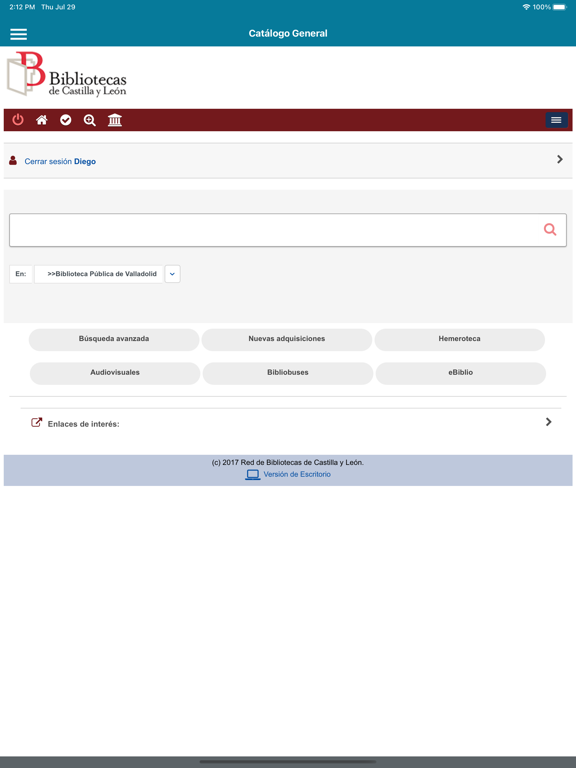The width and height of the screenshot is (576, 768).
Task: Open the Bibliobuses section
Action: pos(288,373)
